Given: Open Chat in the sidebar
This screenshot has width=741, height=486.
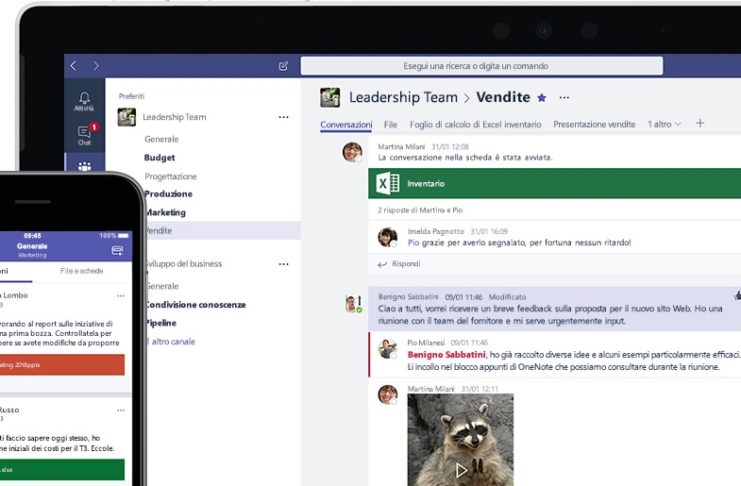Looking at the screenshot, I should point(84,135).
